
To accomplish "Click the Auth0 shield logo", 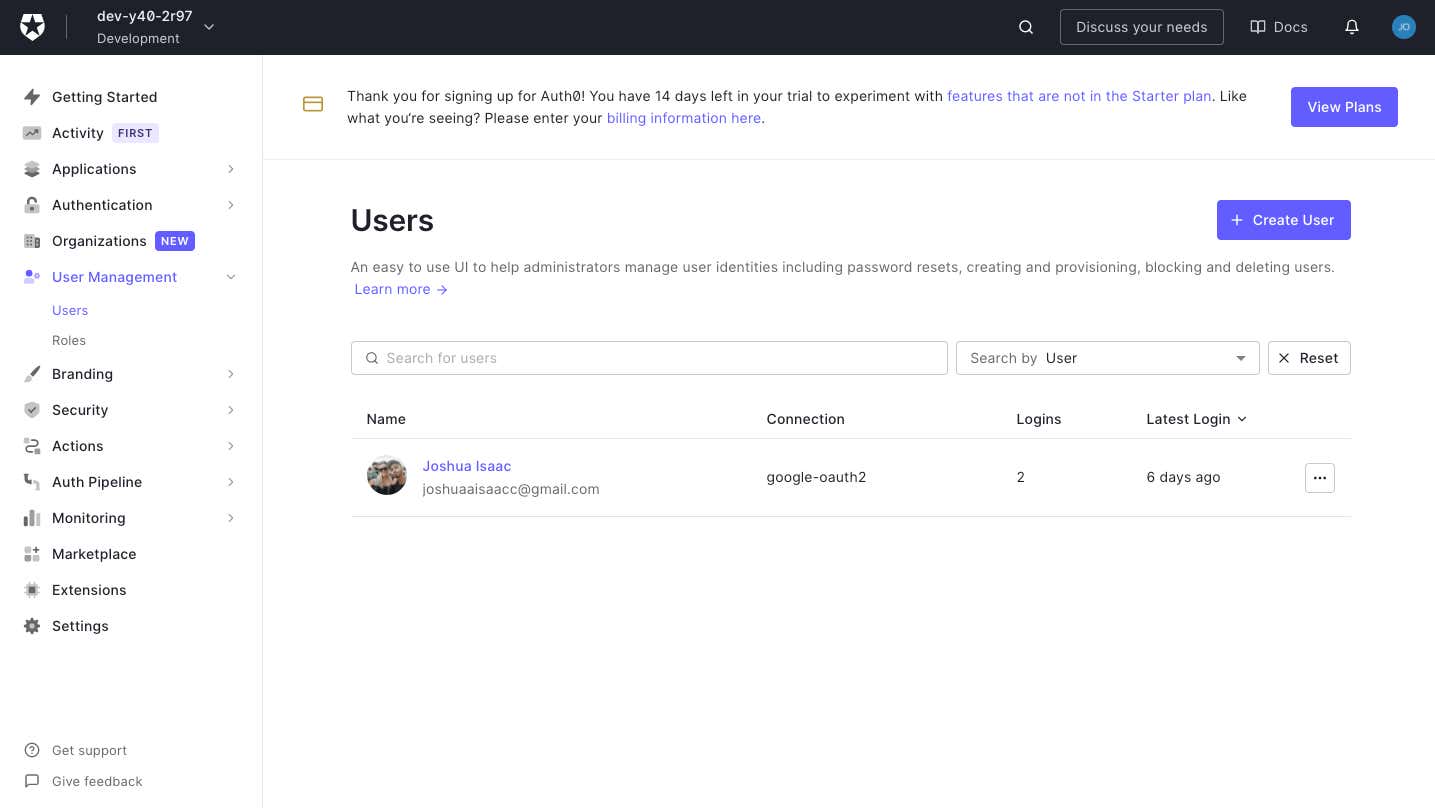I will coord(33,27).
